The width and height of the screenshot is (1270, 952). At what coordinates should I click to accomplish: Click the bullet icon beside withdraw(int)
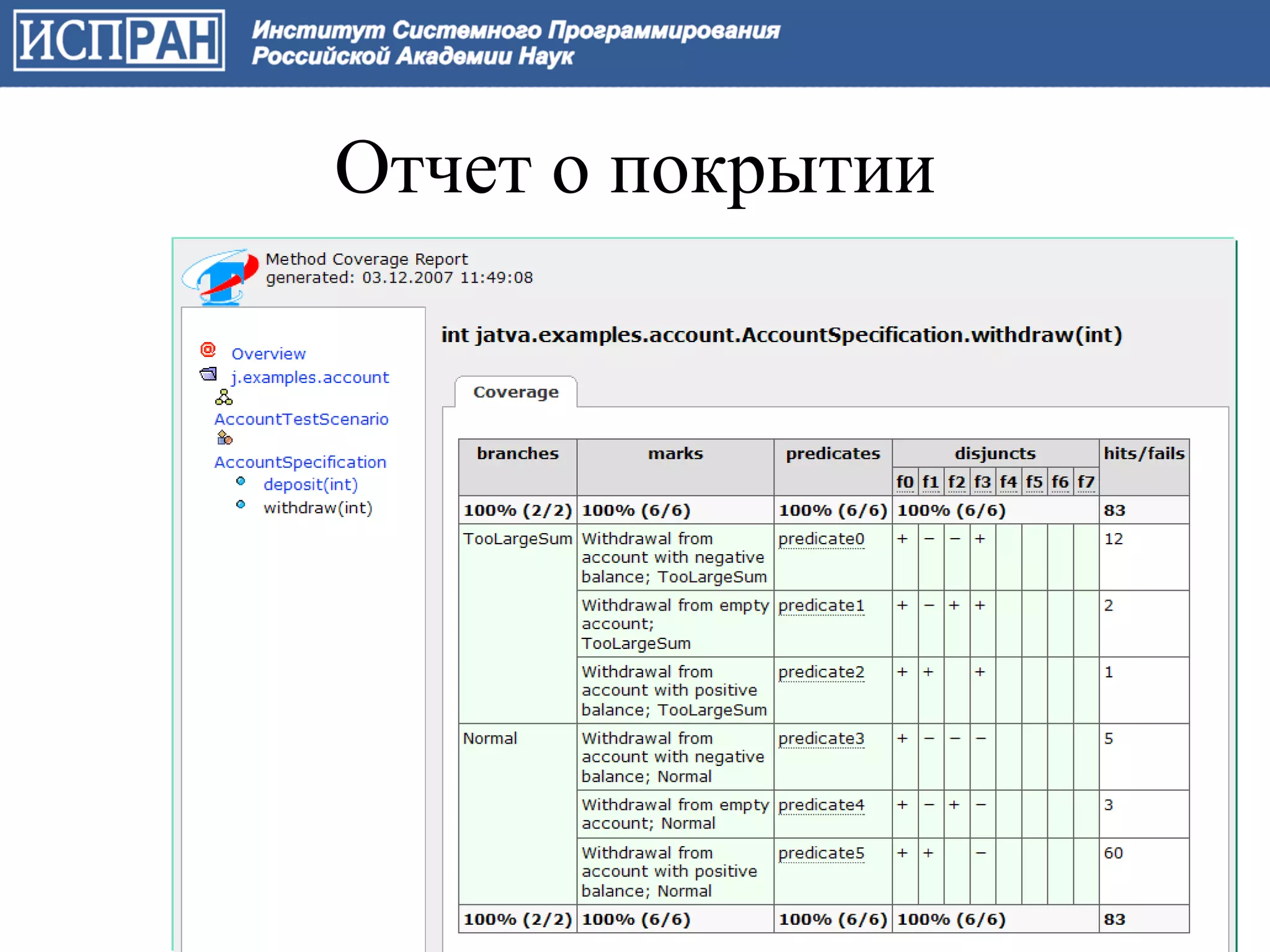point(241,505)
